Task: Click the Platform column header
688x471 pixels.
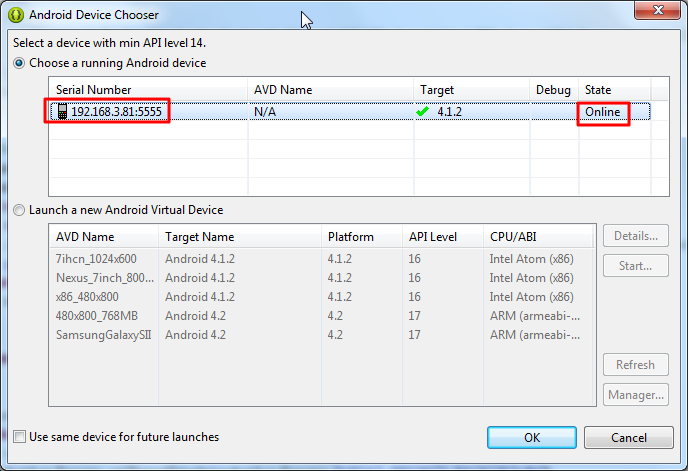Action: [x=362, y=237]
